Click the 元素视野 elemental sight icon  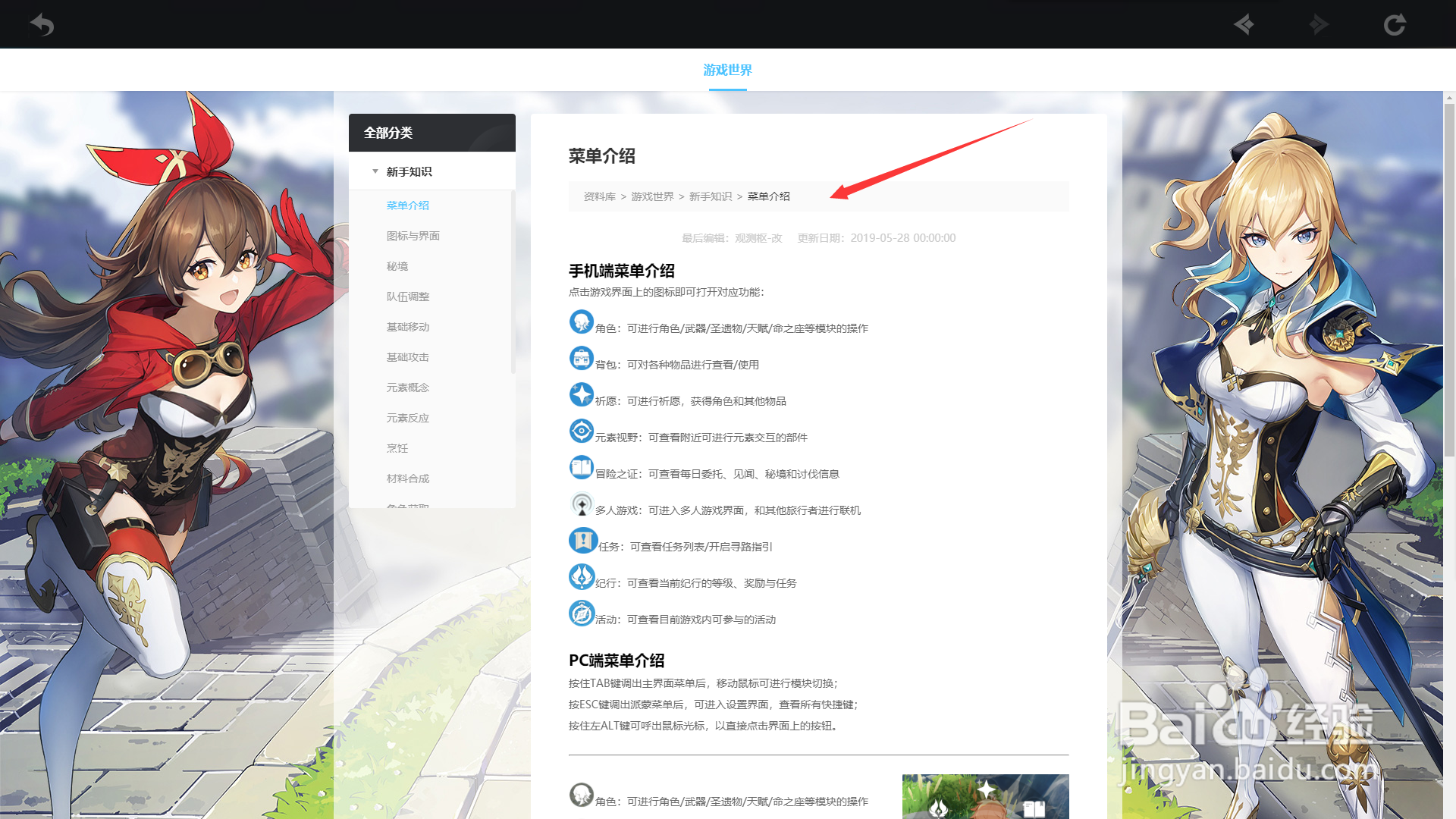tap(582, 431)
